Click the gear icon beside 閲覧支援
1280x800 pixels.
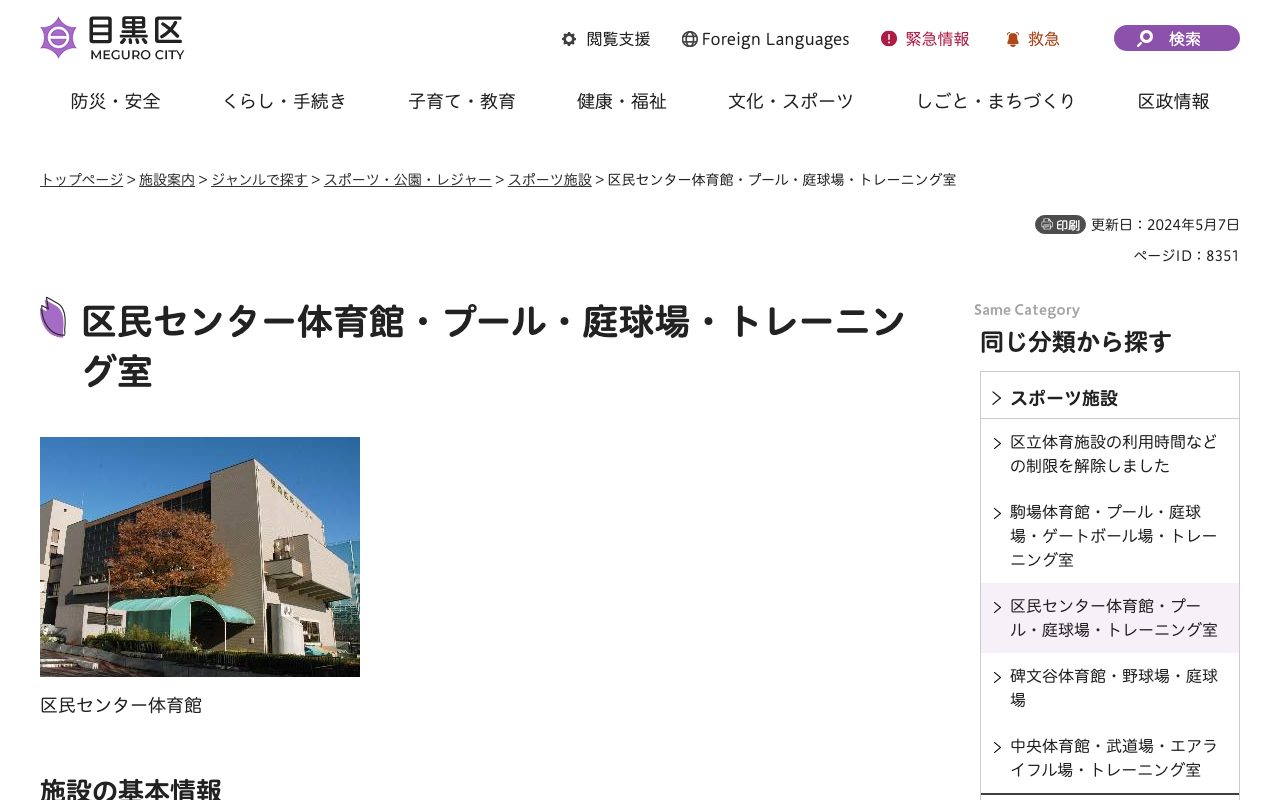[569, 39]
